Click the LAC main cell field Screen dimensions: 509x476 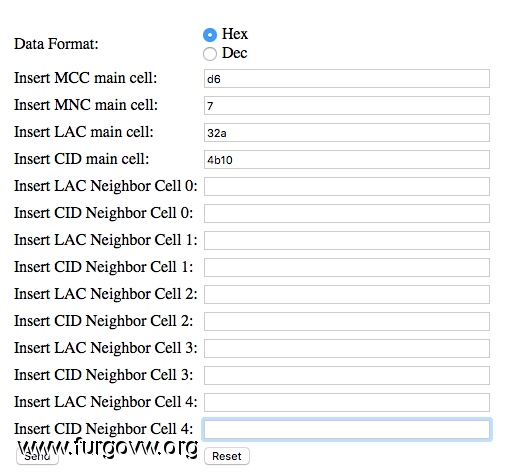347,133
